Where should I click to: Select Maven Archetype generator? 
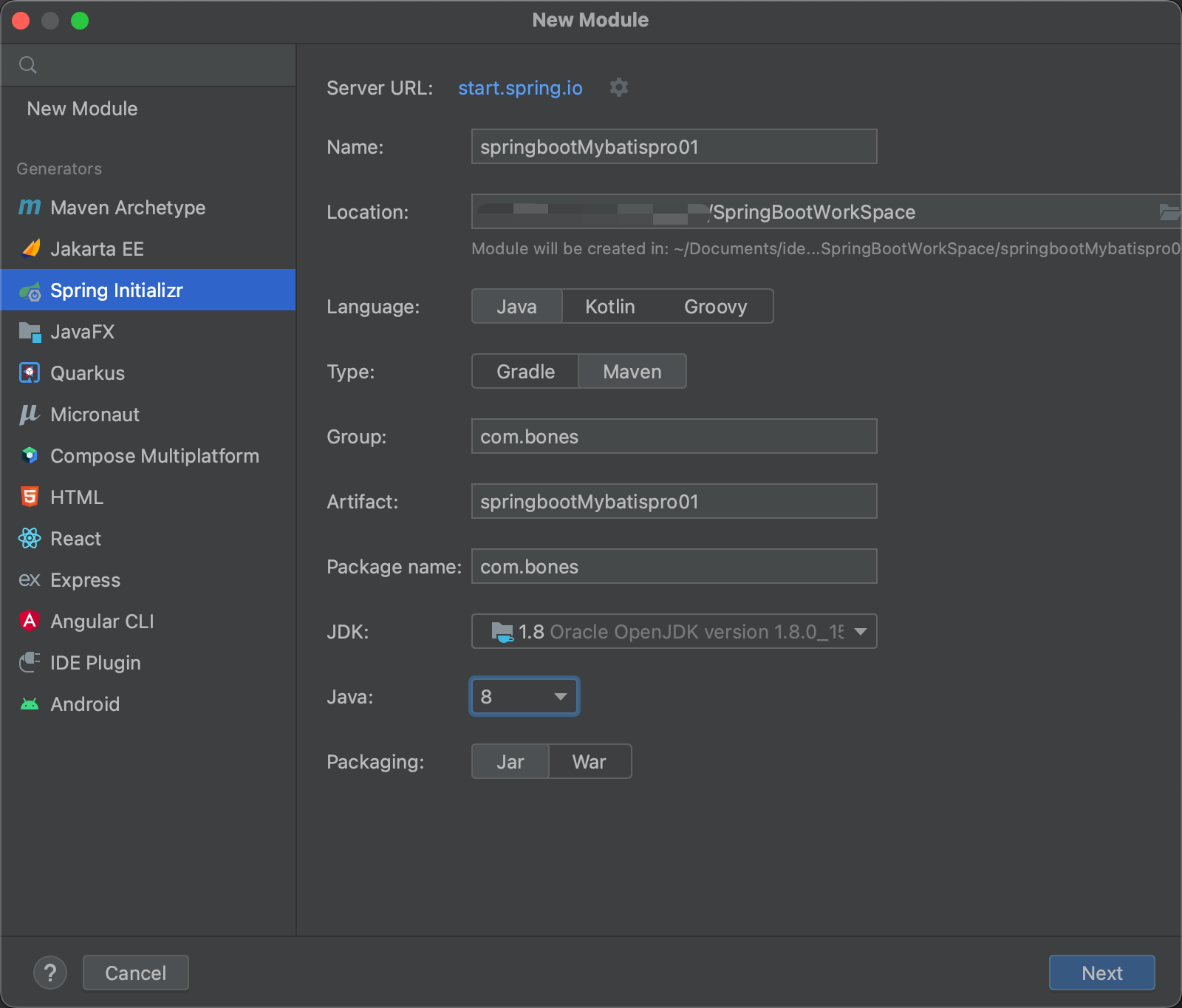coord(148,208)
